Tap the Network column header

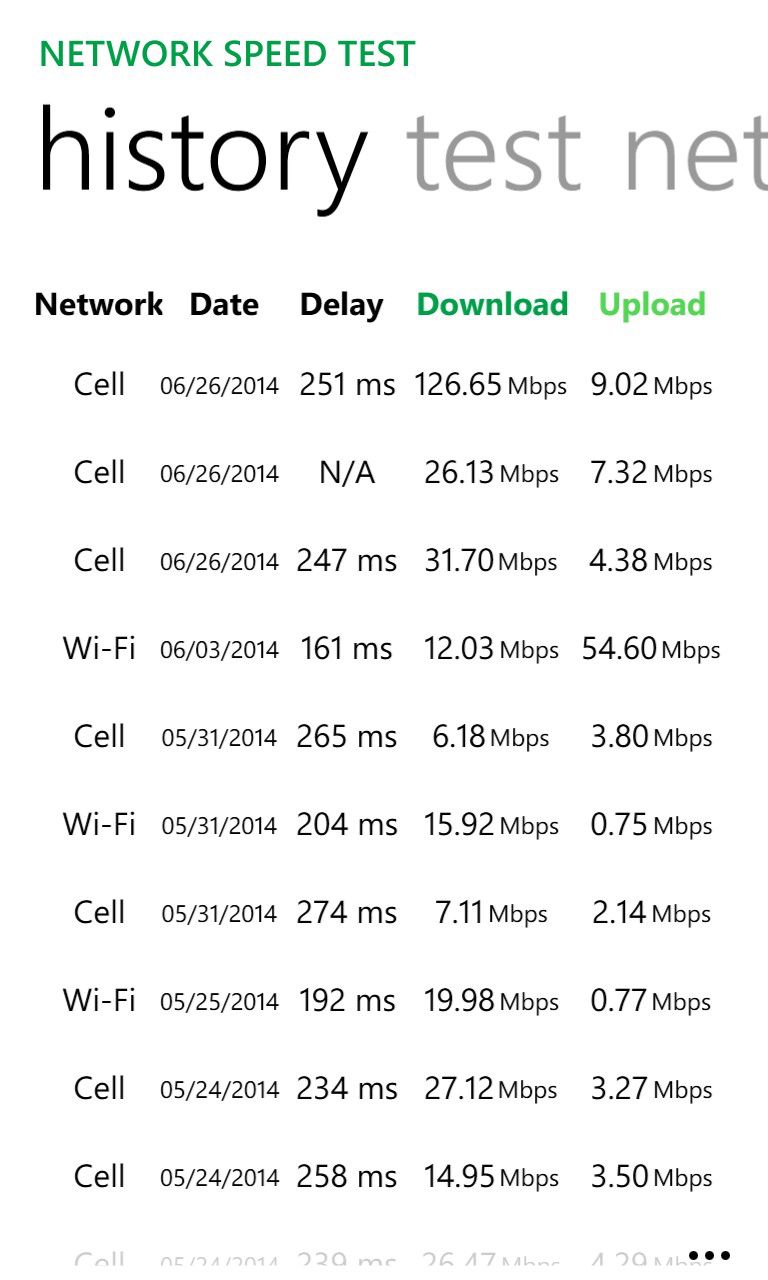coord(99,304)
